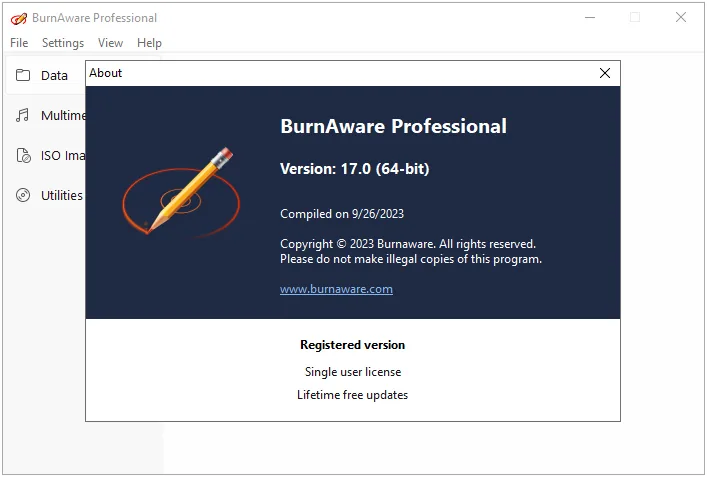Switch to the ISO Images section
This screenshot has width=707, height=477.
pos(63,156)
